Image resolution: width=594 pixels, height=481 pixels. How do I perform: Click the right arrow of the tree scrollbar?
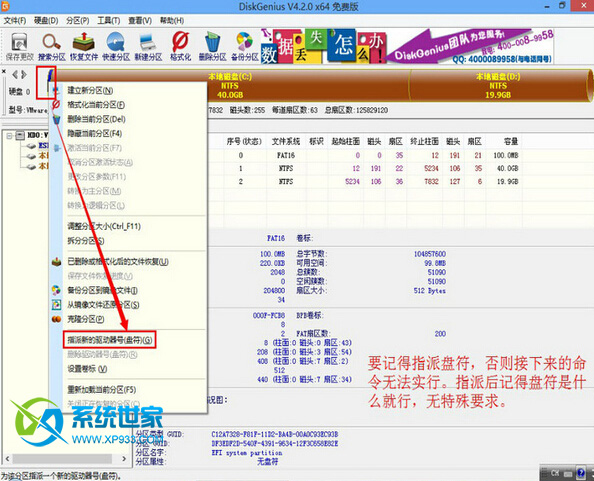pos(124,459)
